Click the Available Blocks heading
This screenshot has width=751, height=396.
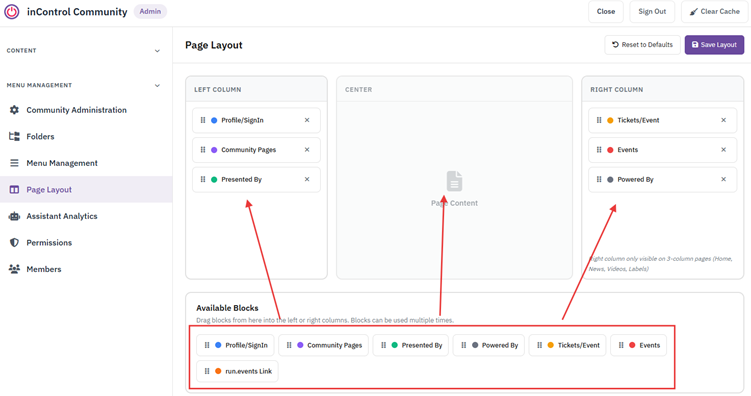point(227,308)
